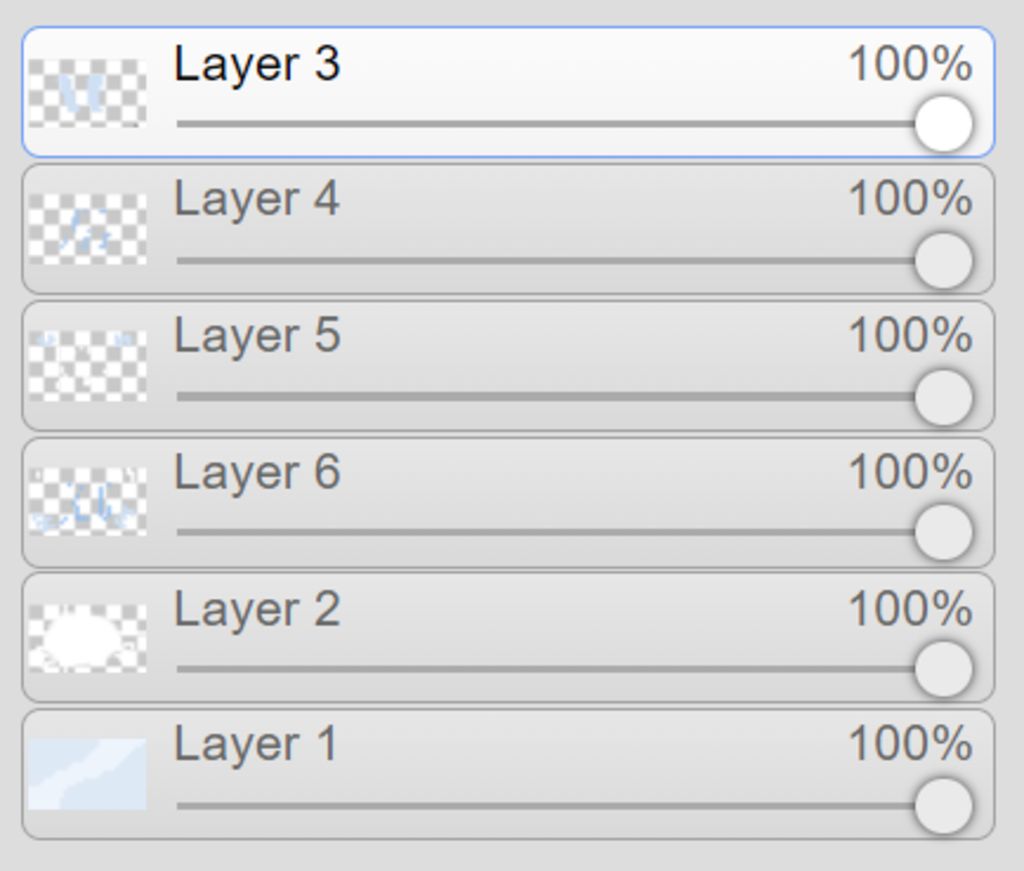The height and width of the screenshot is (871, 1024).
Task: Click the Layer 4 name label
Action: pyautogui.click(x=257, y=198)
